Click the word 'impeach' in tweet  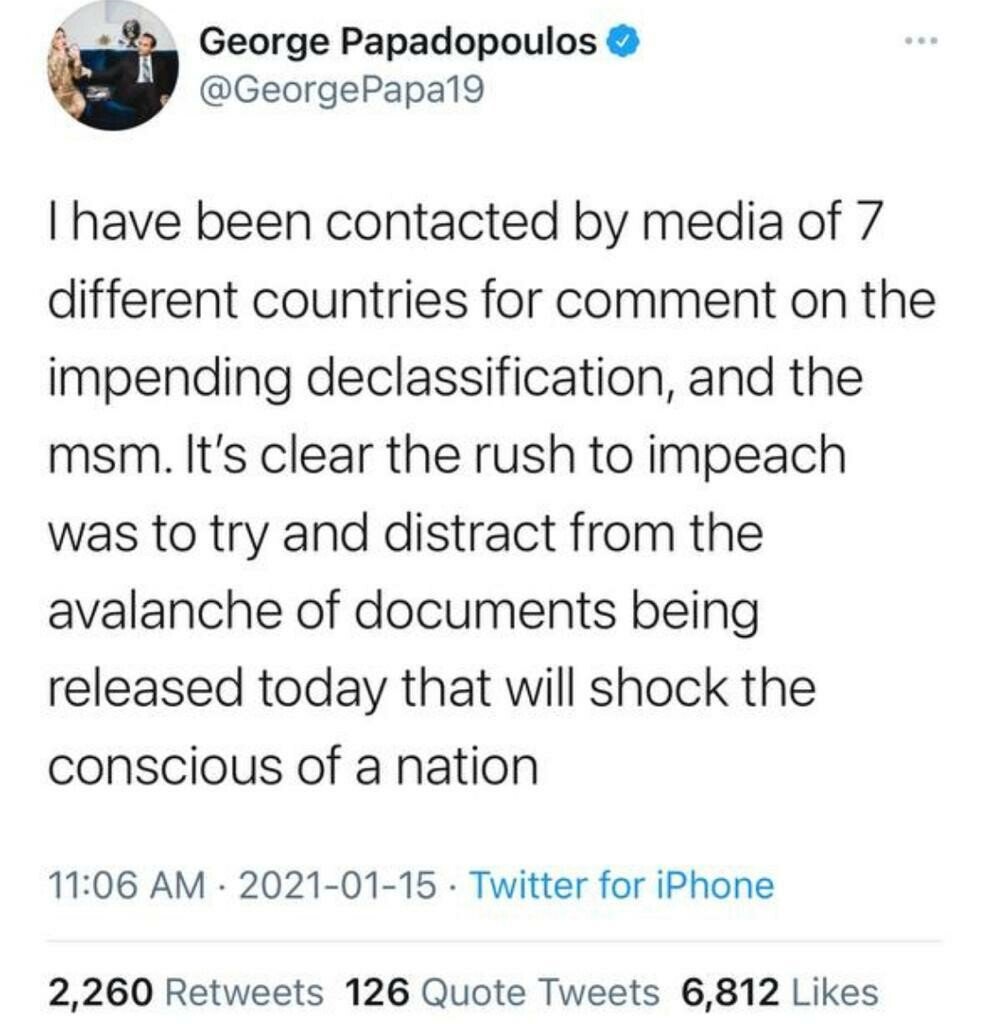[746, 457]
